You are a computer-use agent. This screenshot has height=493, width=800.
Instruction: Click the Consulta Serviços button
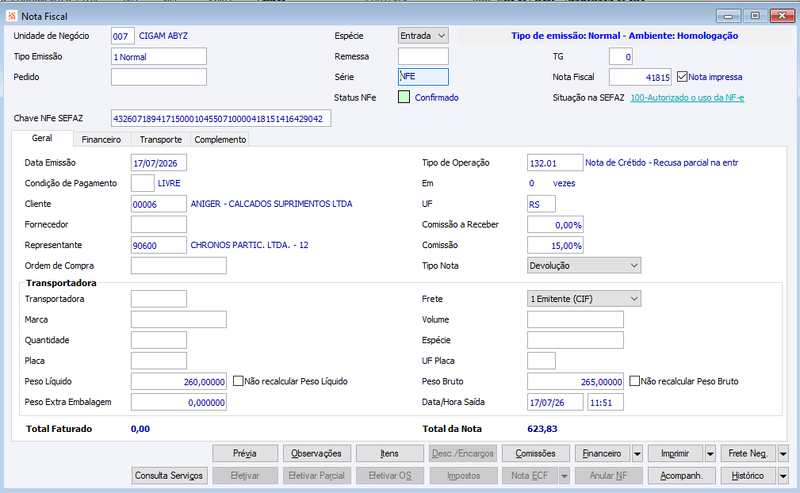point(169,475)
